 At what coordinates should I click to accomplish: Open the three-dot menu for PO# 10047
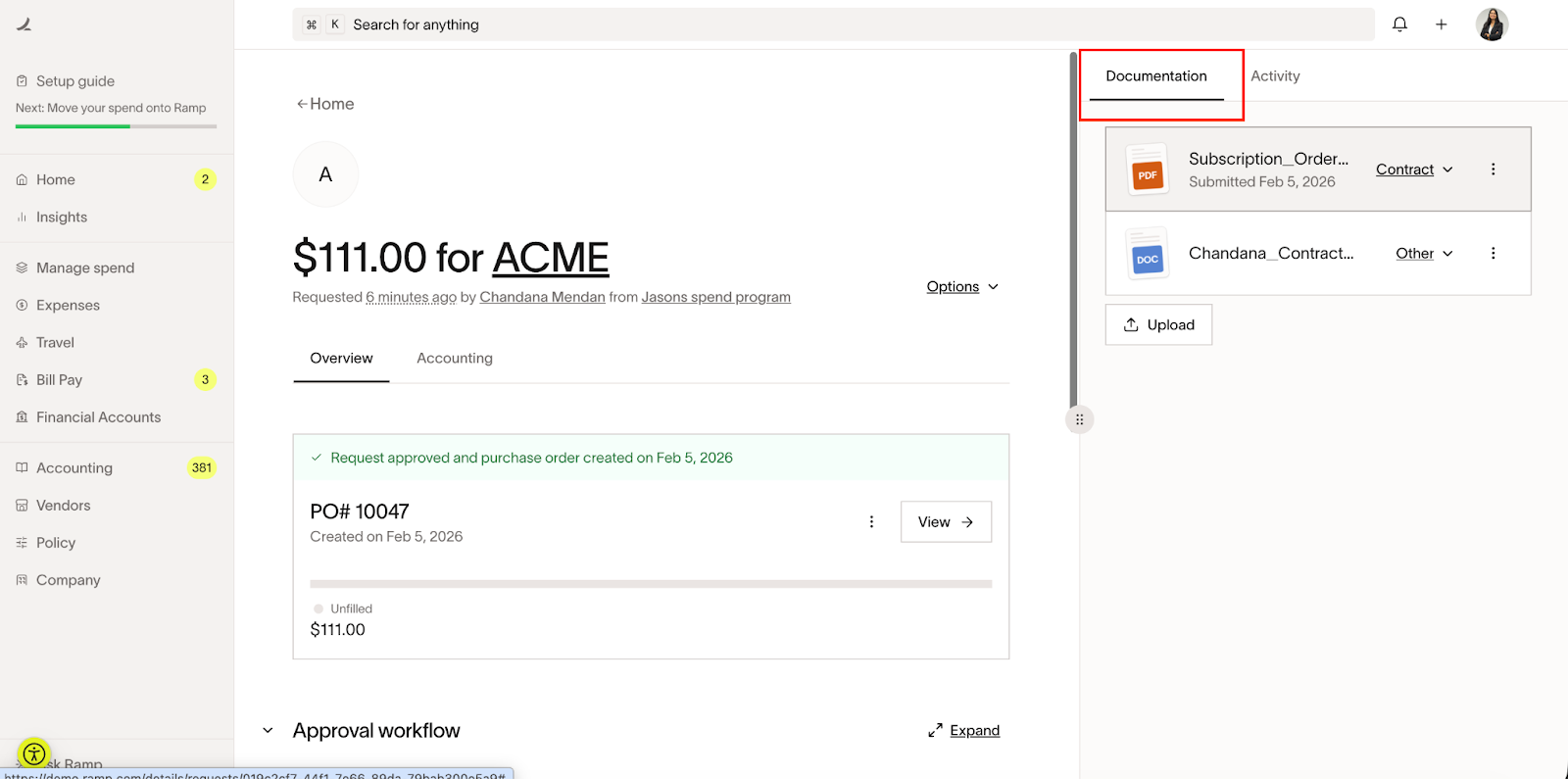[x=871, y=522]
